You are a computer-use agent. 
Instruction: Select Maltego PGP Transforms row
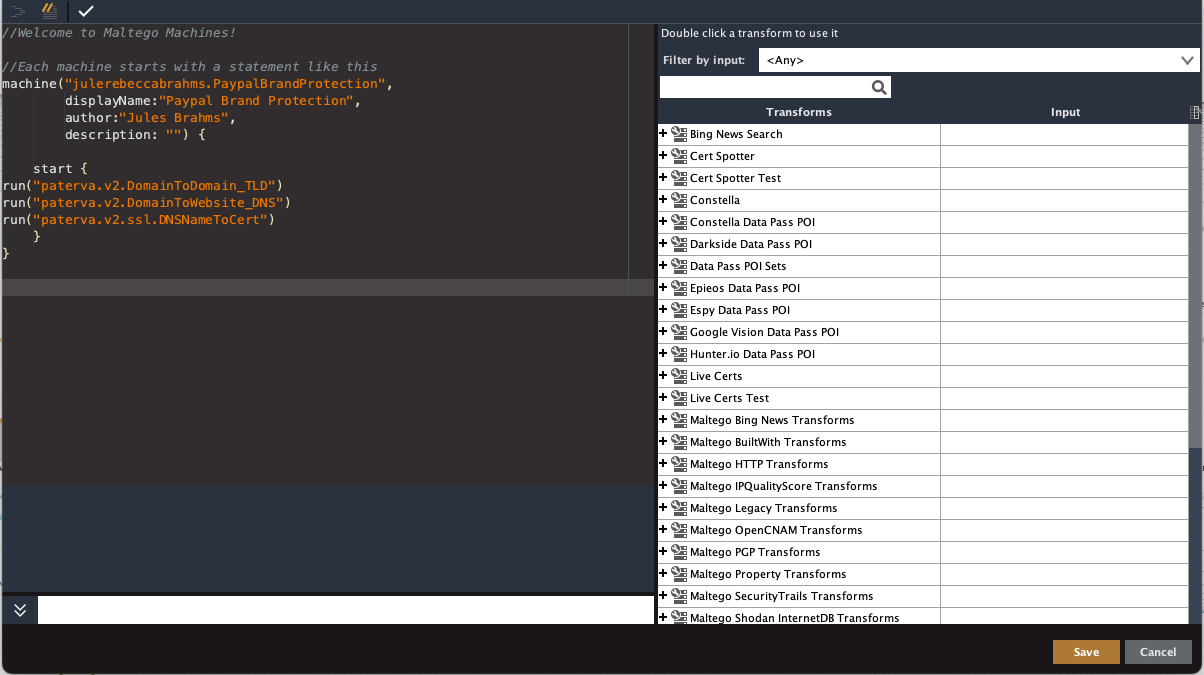(x=923, y=552)
